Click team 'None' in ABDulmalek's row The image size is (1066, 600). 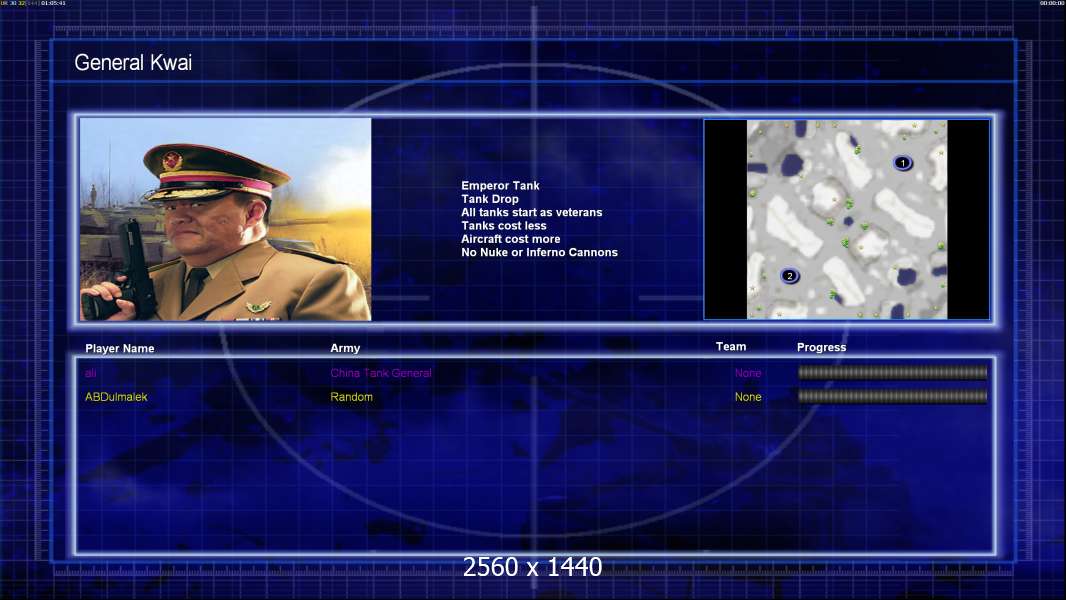tap(748, 397)
